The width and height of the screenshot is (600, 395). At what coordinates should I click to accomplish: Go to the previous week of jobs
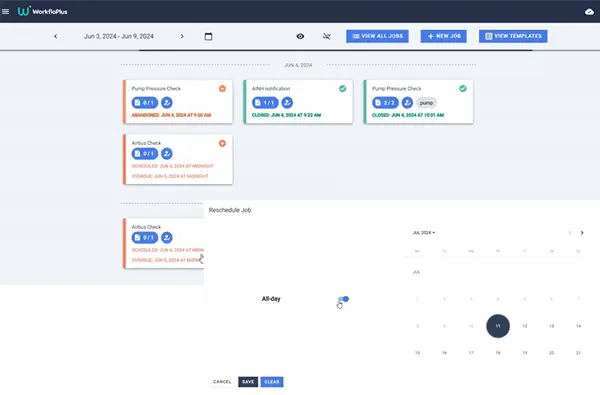pyautogui.click(x=55, y=36)
